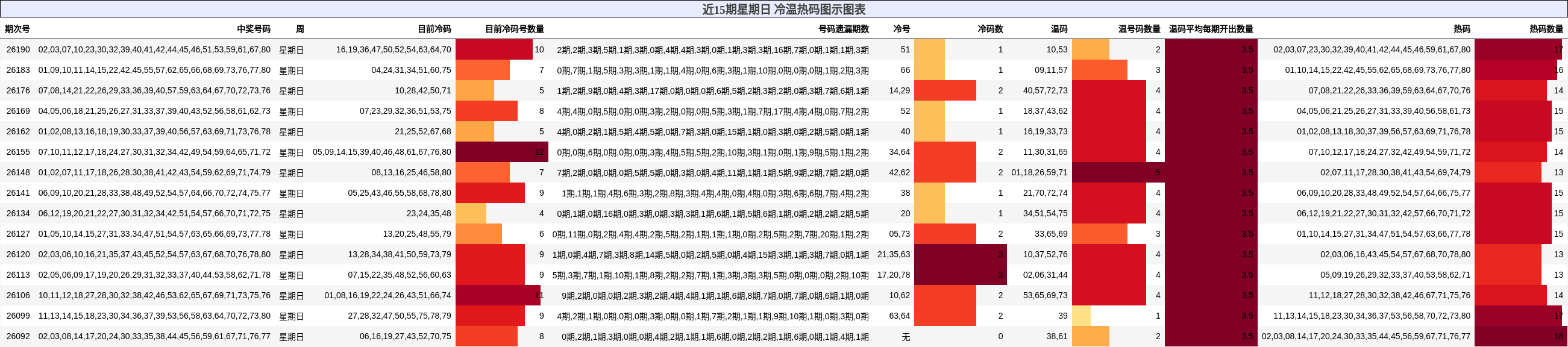Select period number 26155
The height and width of the screenshot is (347, 1568).
click(18, 152)
